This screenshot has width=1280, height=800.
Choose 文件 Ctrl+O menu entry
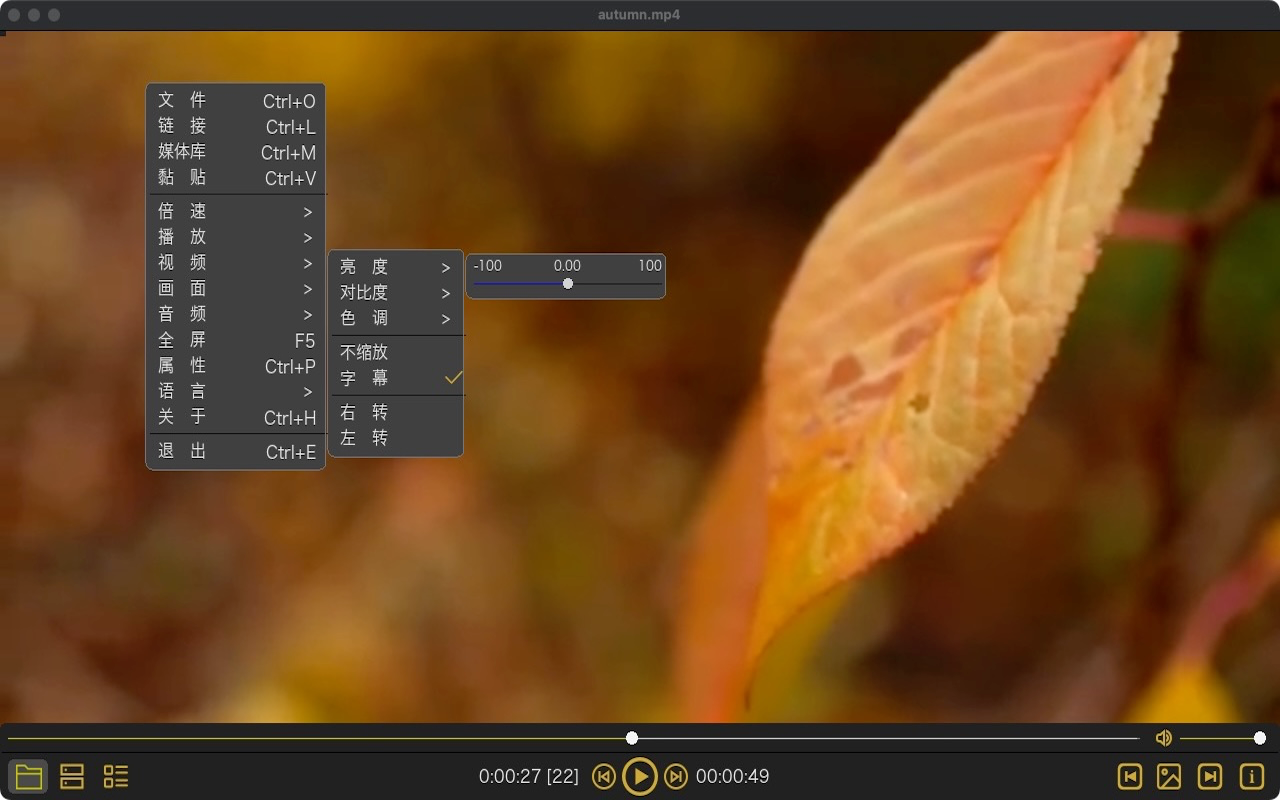[236, 100]
